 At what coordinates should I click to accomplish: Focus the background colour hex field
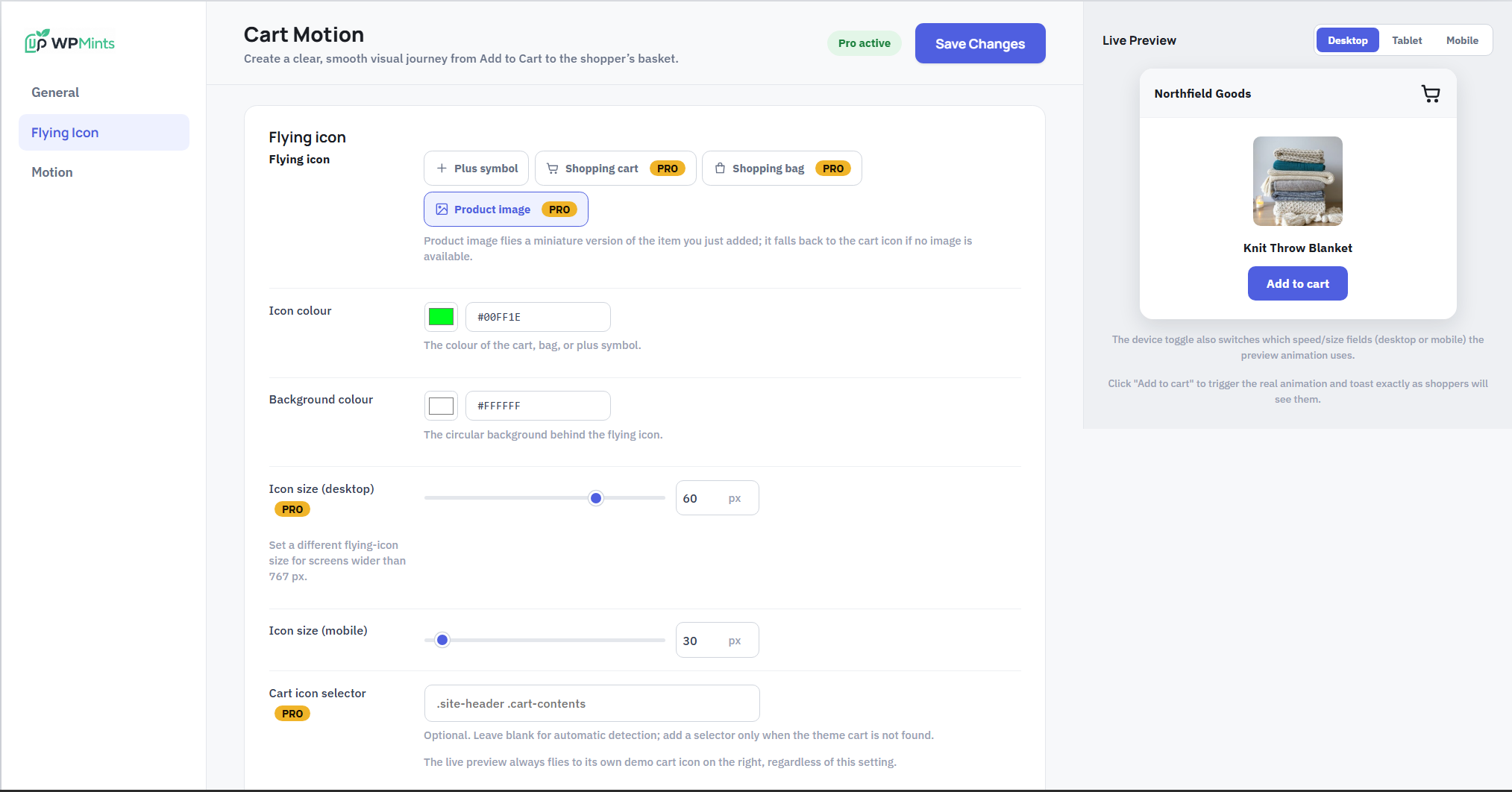(538, 406)
